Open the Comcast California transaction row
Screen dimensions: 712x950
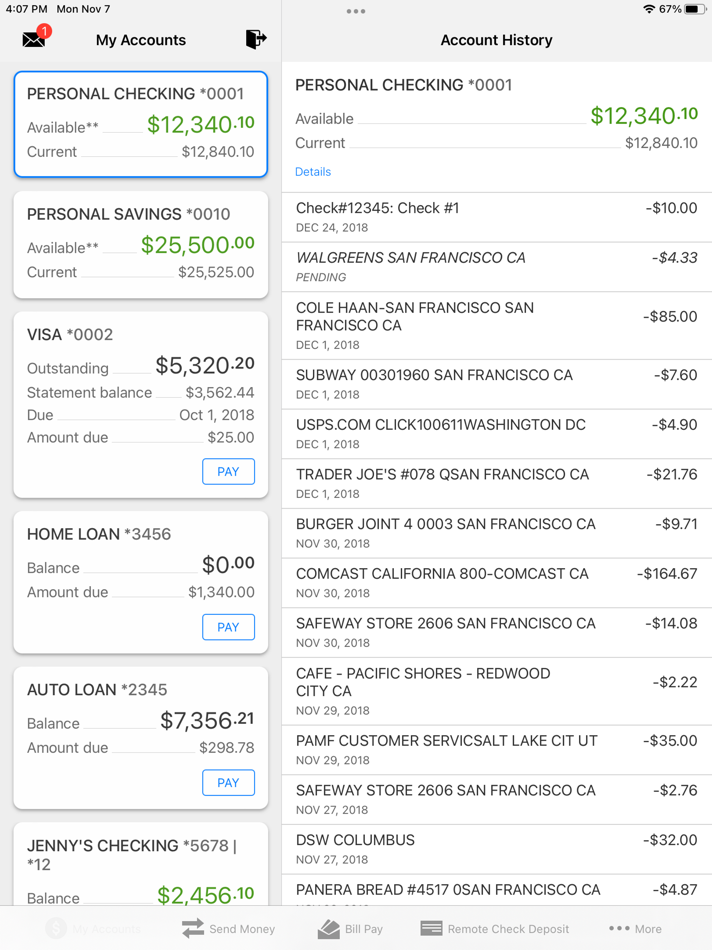click(x=497, y=583)
